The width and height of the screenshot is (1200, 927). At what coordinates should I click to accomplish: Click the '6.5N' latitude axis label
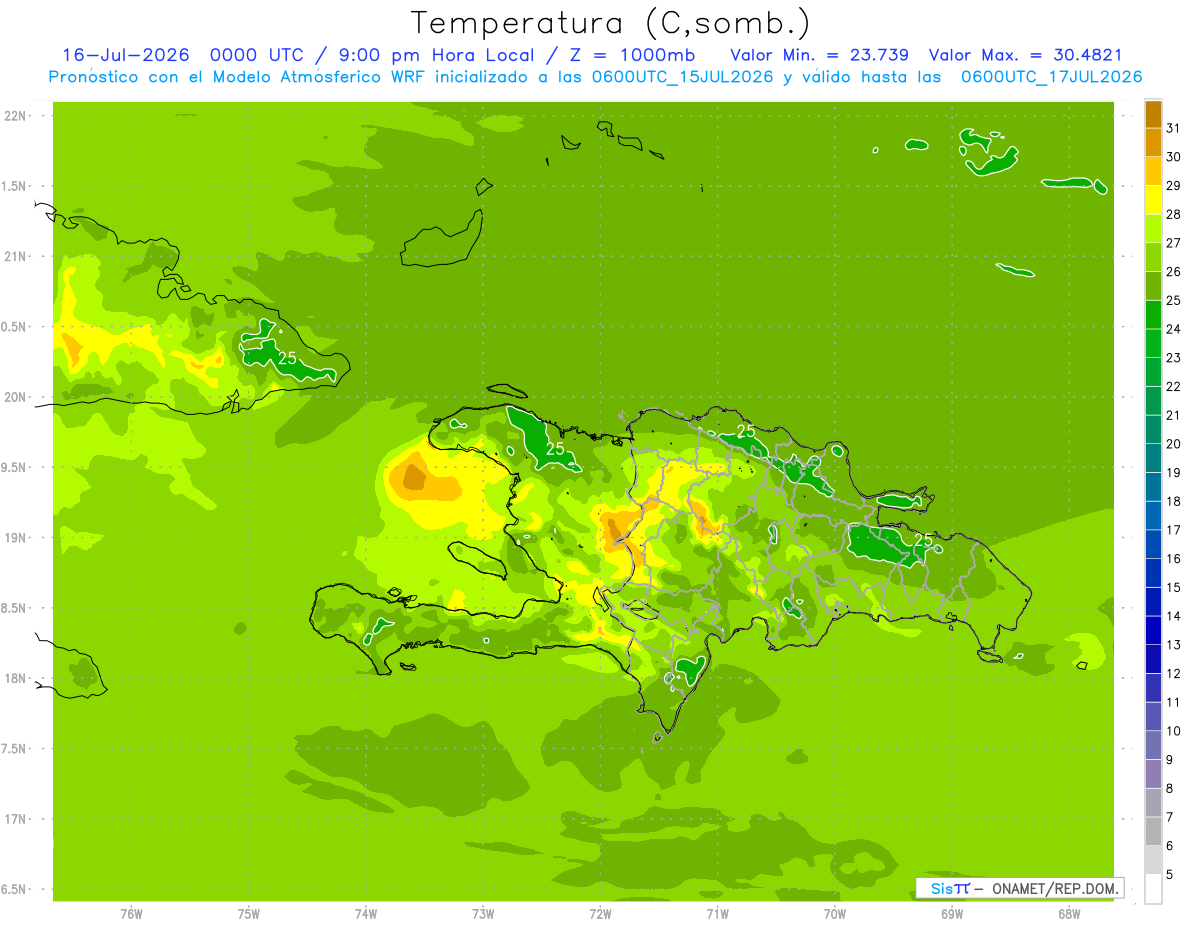pyautogui.click(x=15, y=889)
